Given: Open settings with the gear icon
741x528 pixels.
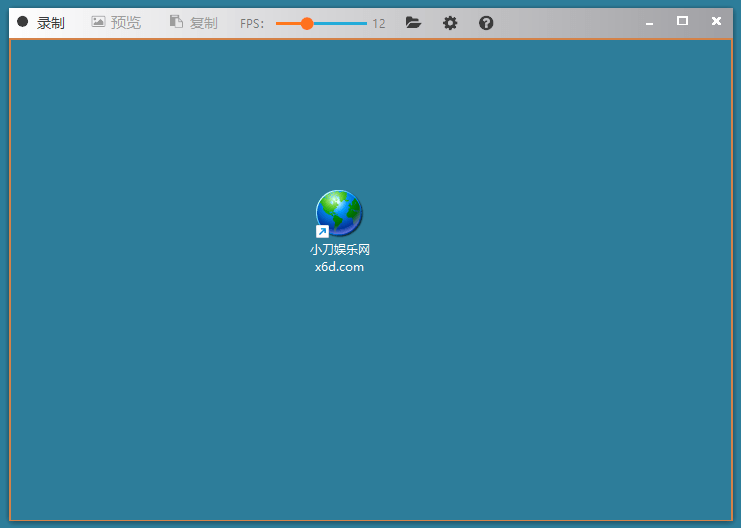Looking at the screenshot, I should [450, 22].
